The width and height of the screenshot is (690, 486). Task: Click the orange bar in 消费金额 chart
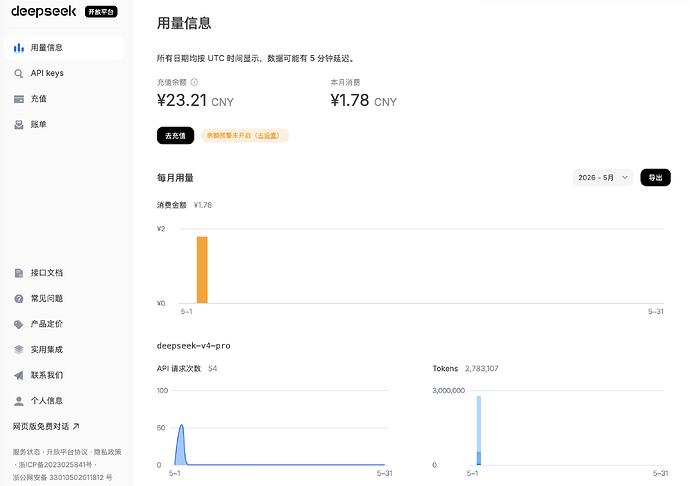click(202, 270)
